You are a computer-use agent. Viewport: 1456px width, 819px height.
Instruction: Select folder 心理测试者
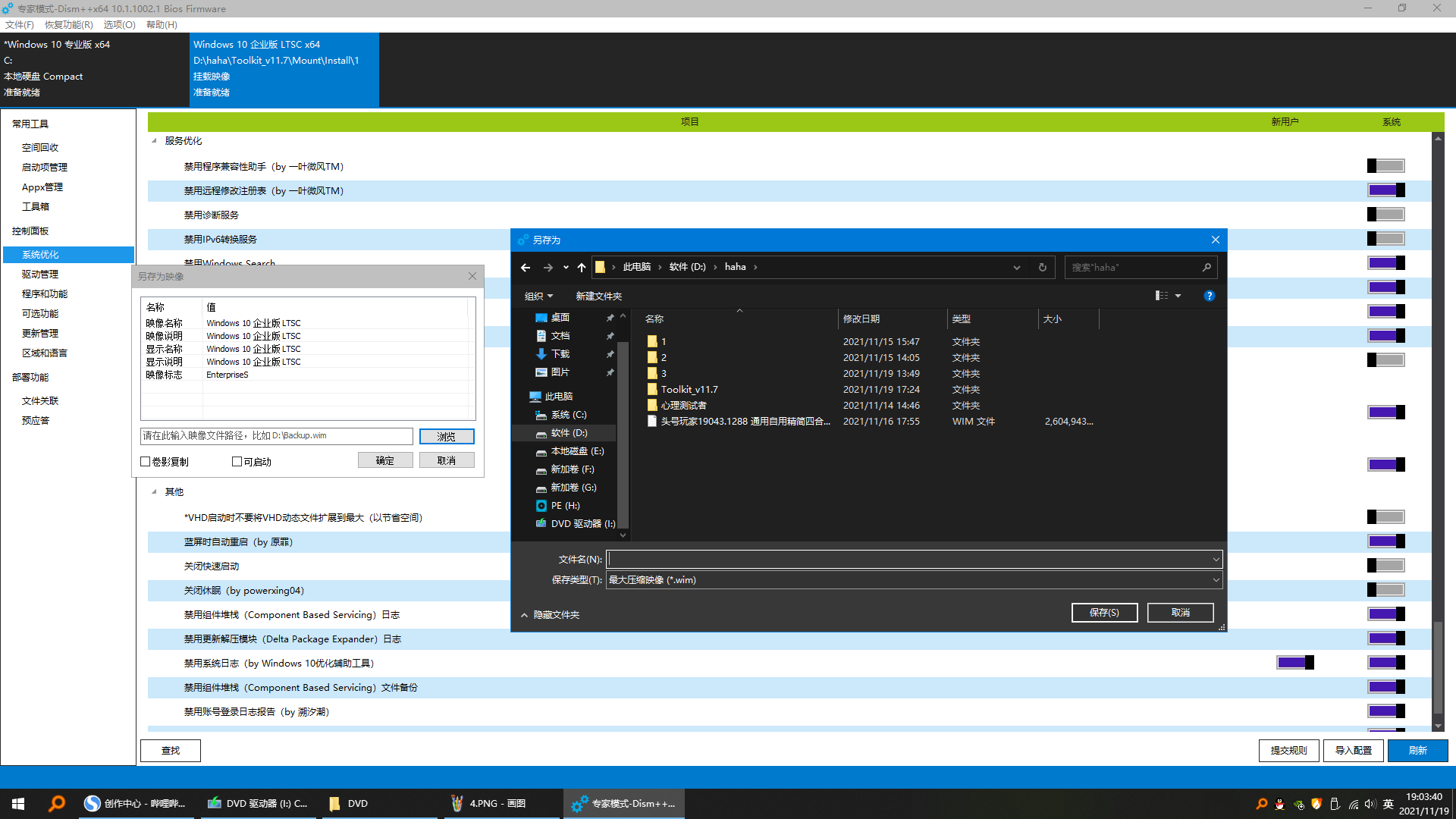point(683,406)
